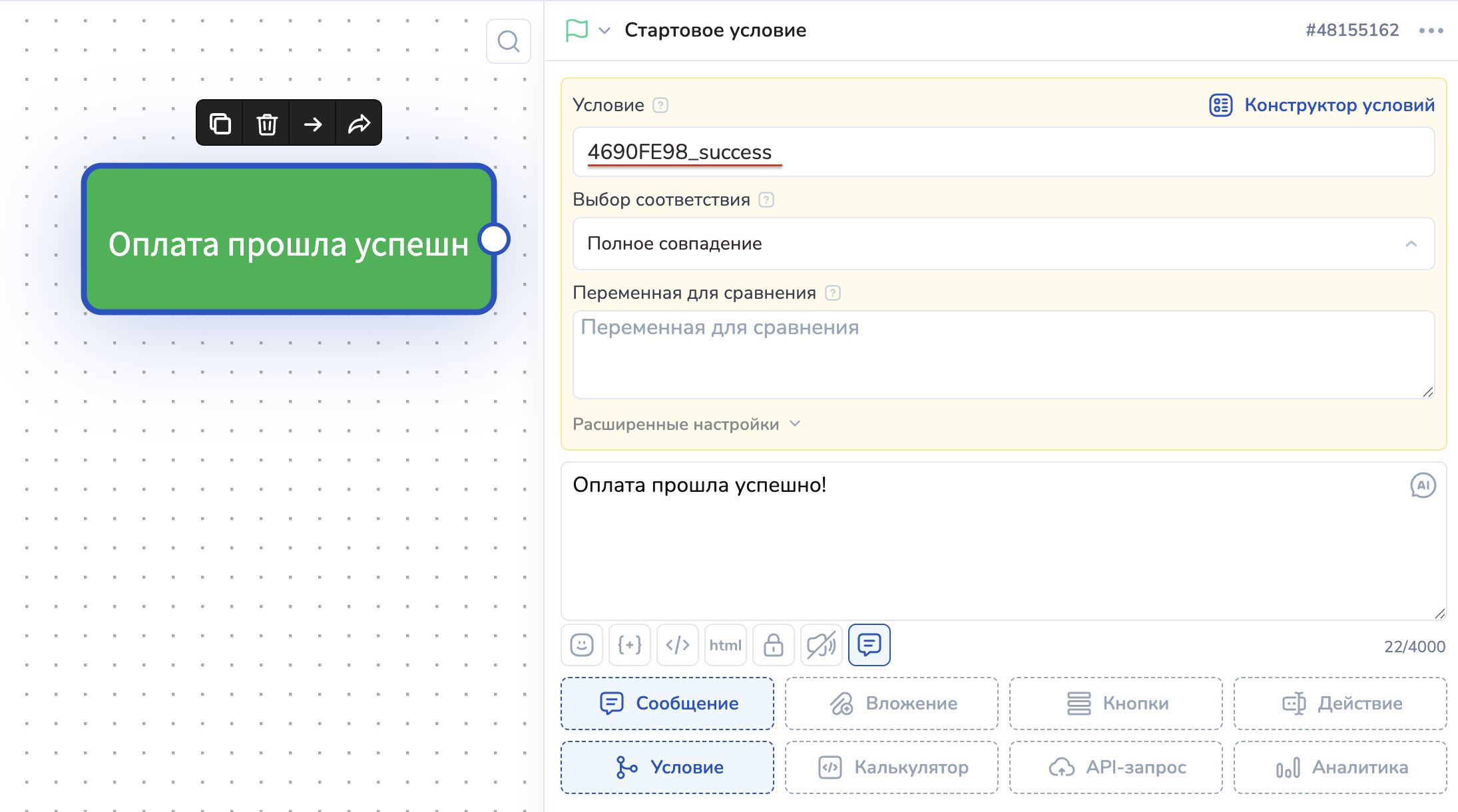Toggle the lock protect content icon
1458x812 pixels.
pos(773,644)
